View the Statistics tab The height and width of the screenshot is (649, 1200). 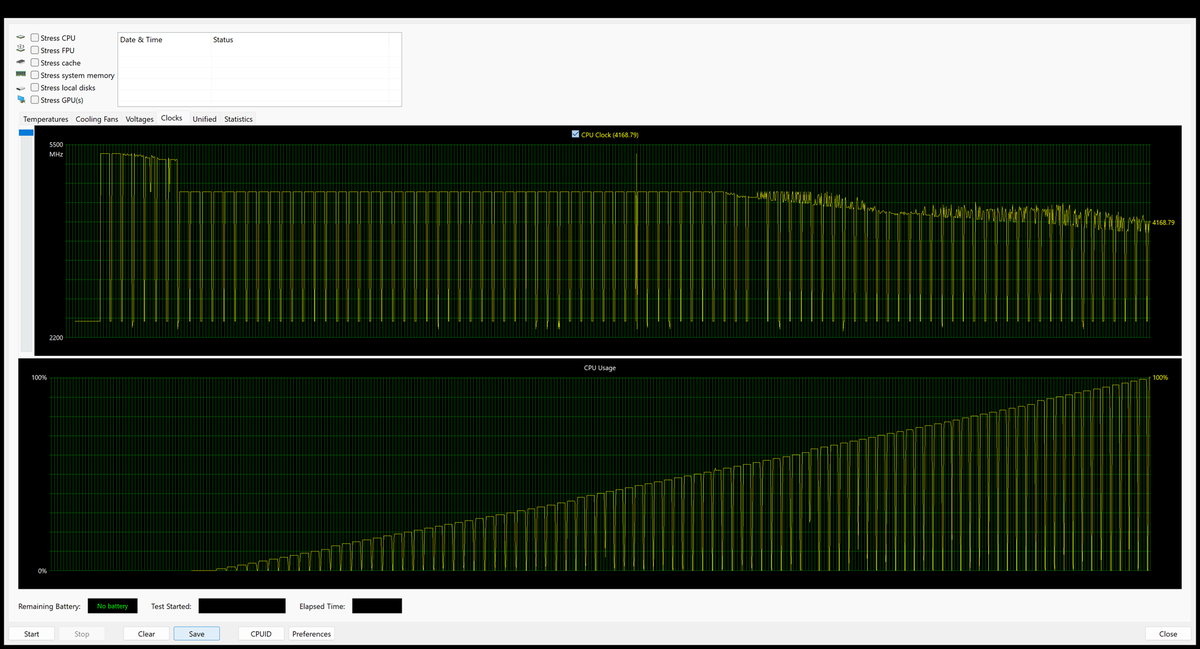[x=238, y=118]
